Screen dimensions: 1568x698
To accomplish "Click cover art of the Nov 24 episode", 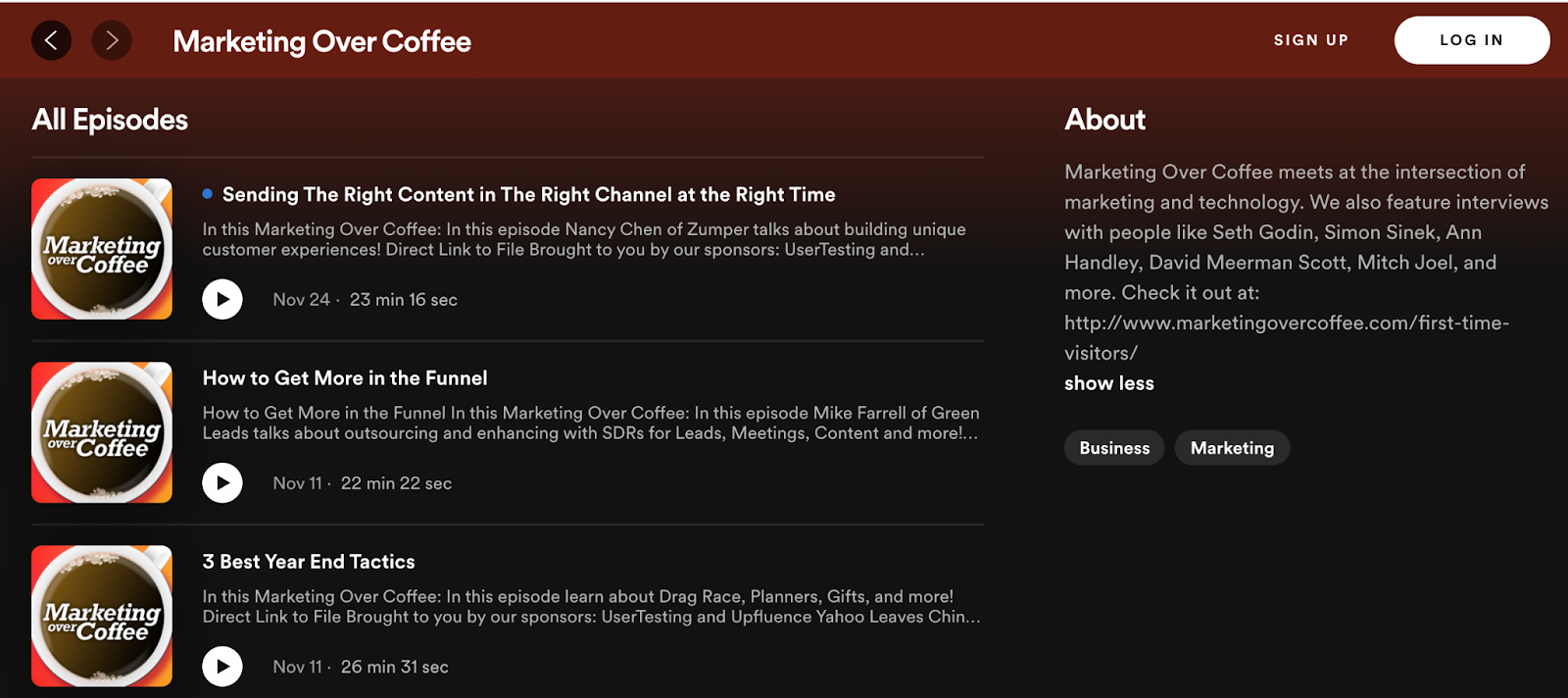I will 102,249.
